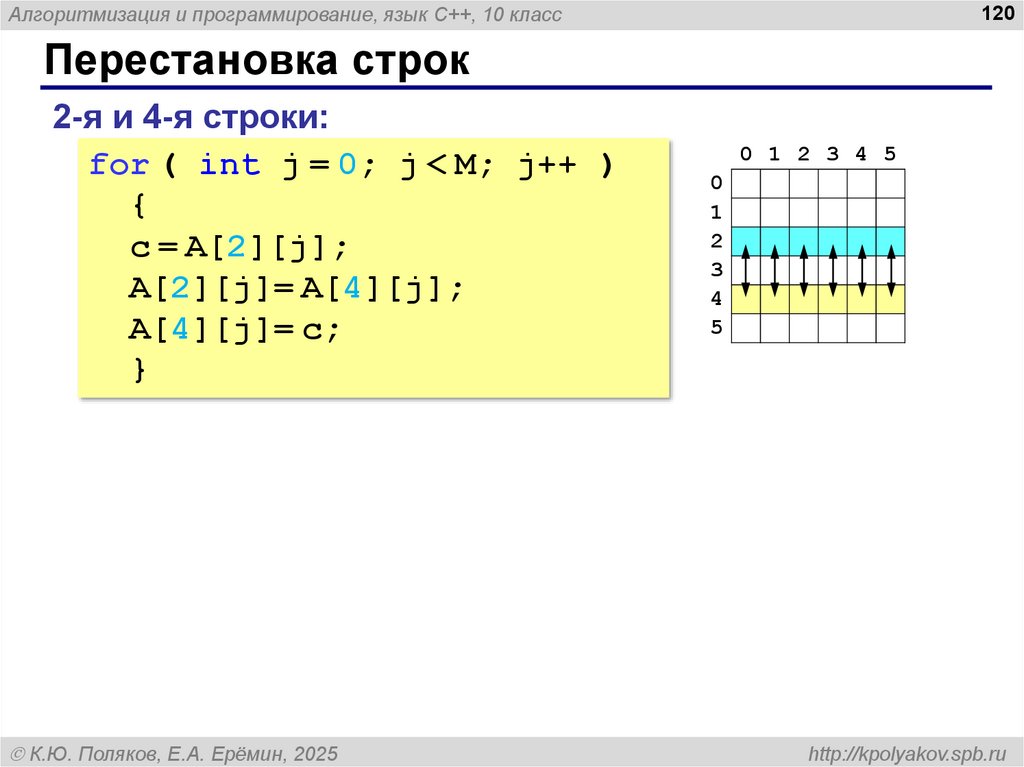The width and height of the screenshot is (1024, 767).
Task: Click the subtitle "2-я и 4-я строки:"
Action: (190, 118)
